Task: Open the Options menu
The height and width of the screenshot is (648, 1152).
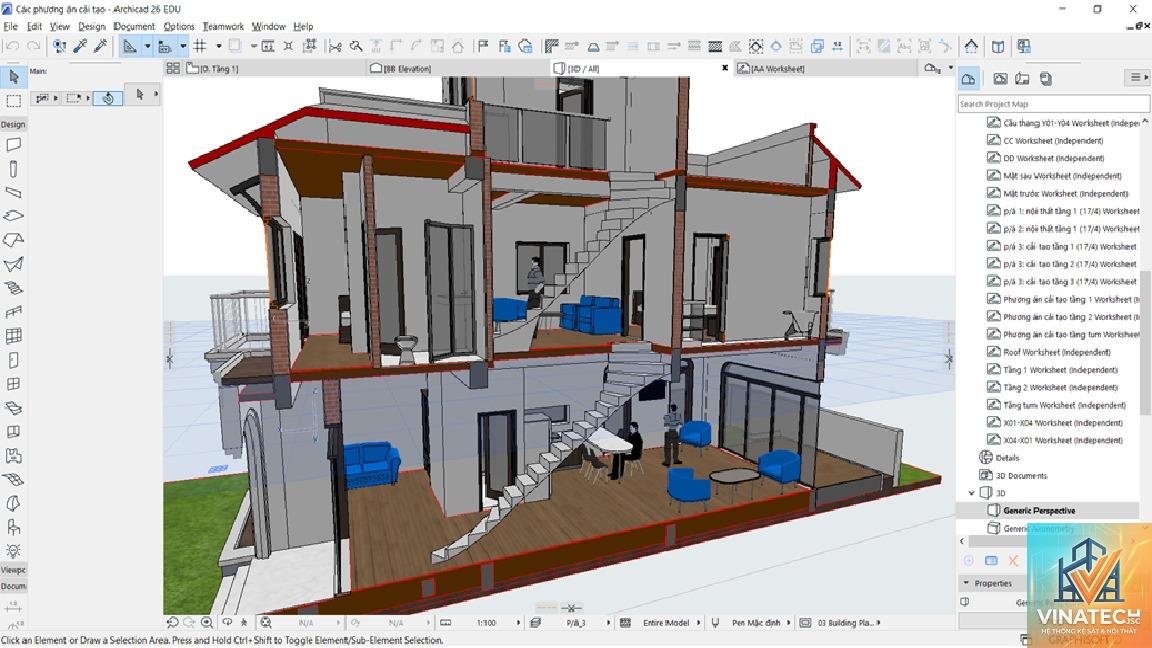Action: point(179,26)
